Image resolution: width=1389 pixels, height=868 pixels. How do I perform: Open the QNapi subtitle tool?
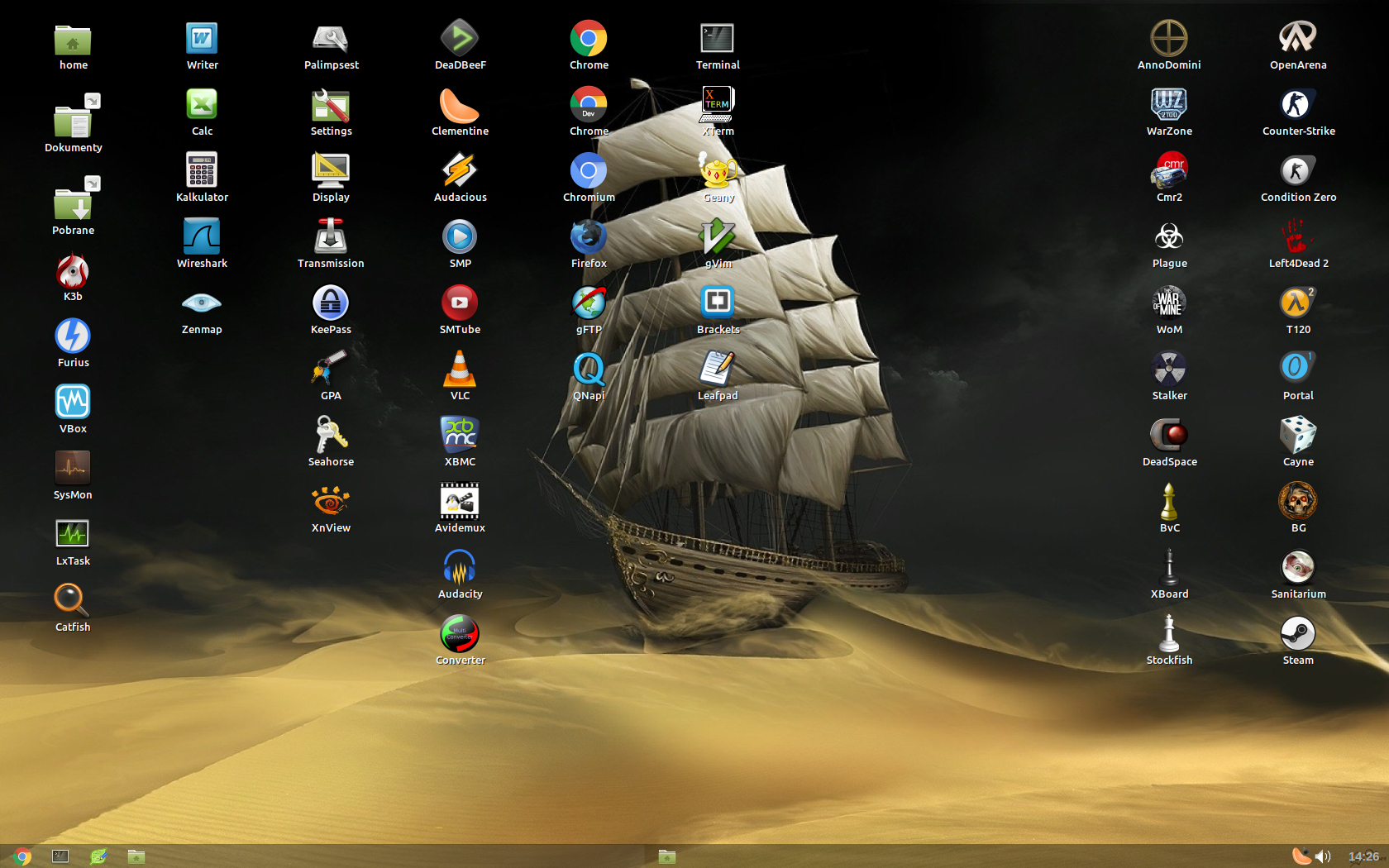coord(589,370)
